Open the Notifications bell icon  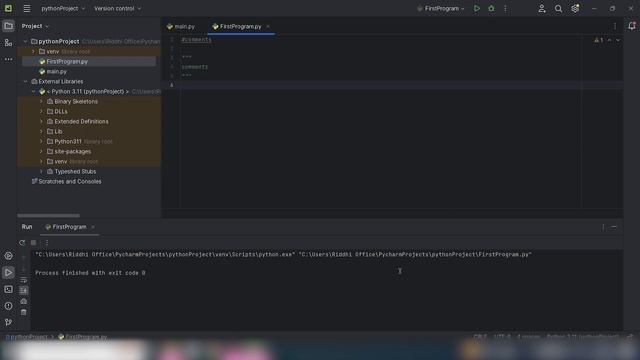pos(631,26)
